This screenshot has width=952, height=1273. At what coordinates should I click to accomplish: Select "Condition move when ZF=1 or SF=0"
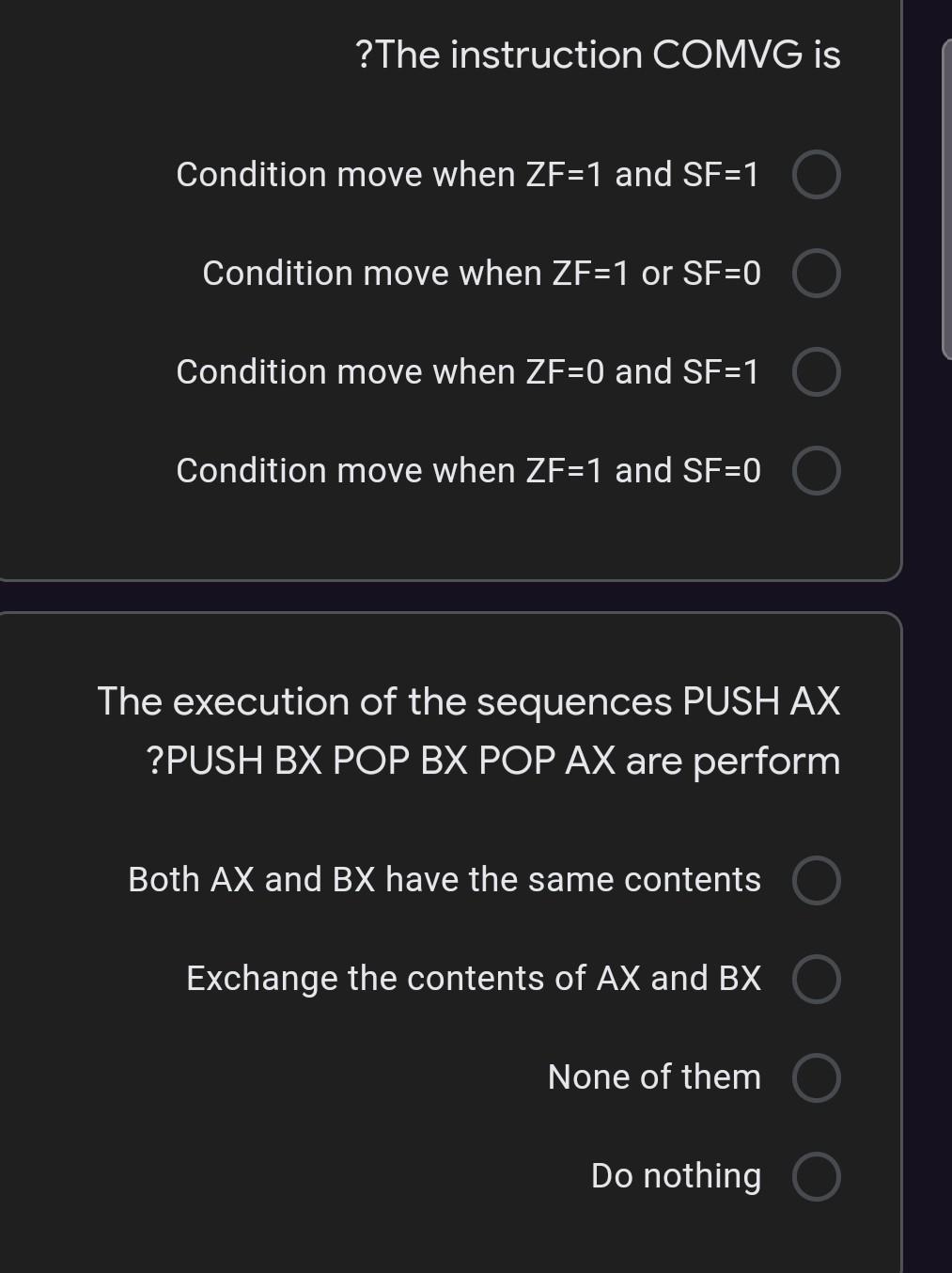point(816,274)
